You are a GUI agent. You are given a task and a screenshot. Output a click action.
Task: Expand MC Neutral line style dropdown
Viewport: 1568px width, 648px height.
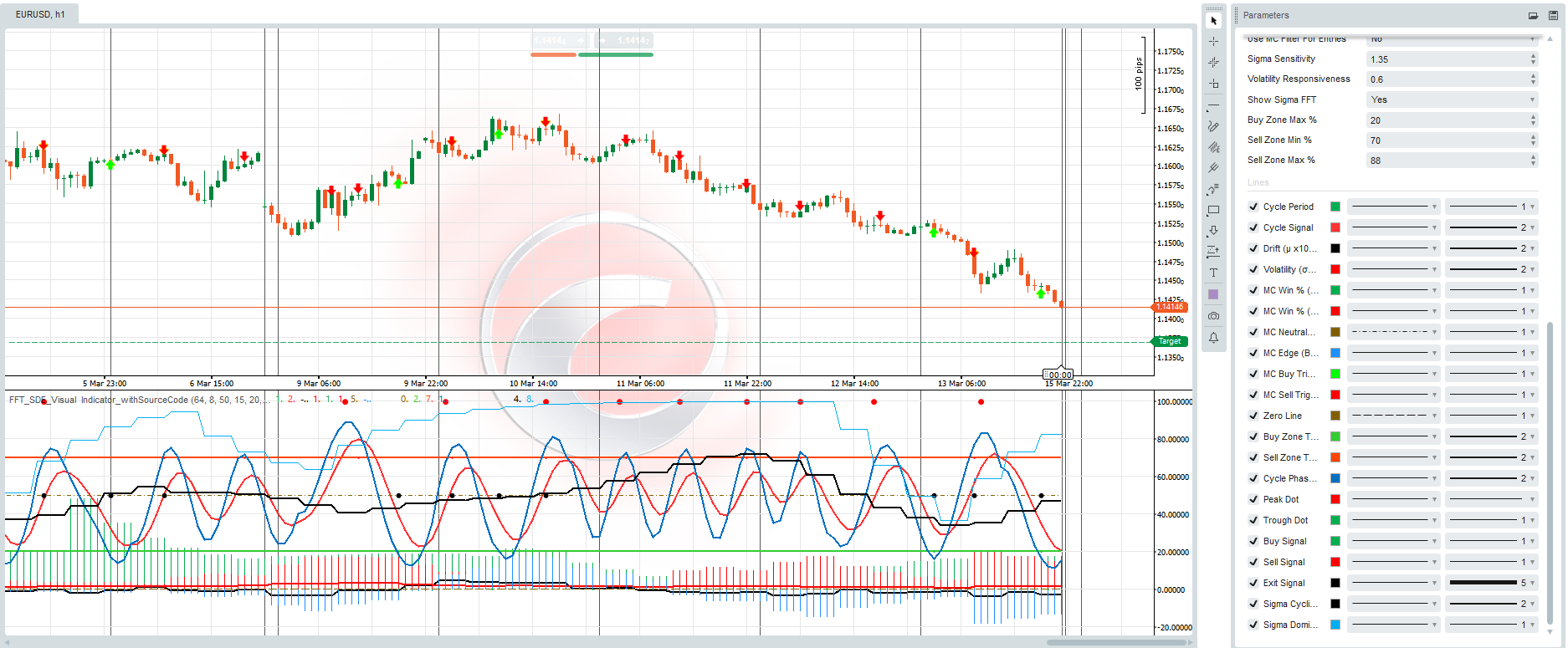(x=1394, y=332)
